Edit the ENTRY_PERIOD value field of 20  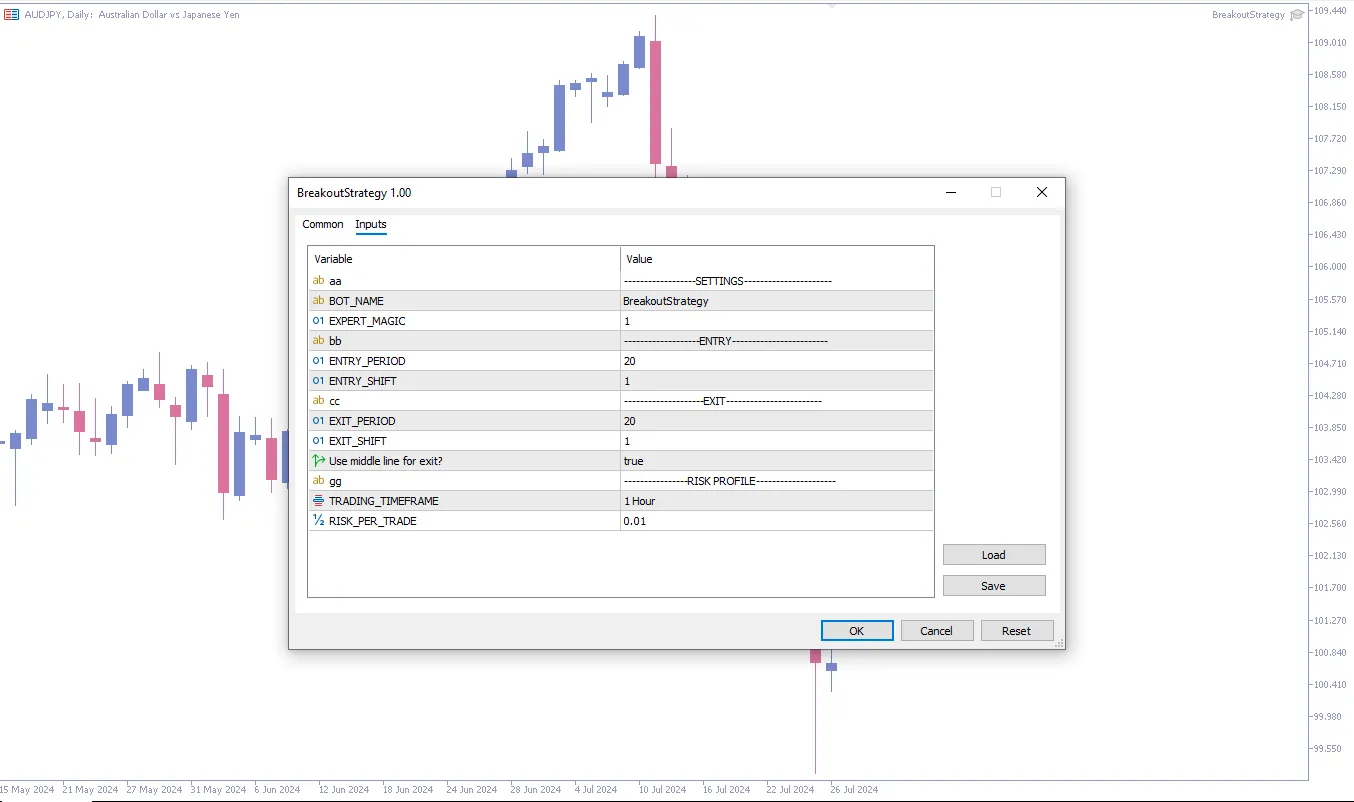point(776,361)
